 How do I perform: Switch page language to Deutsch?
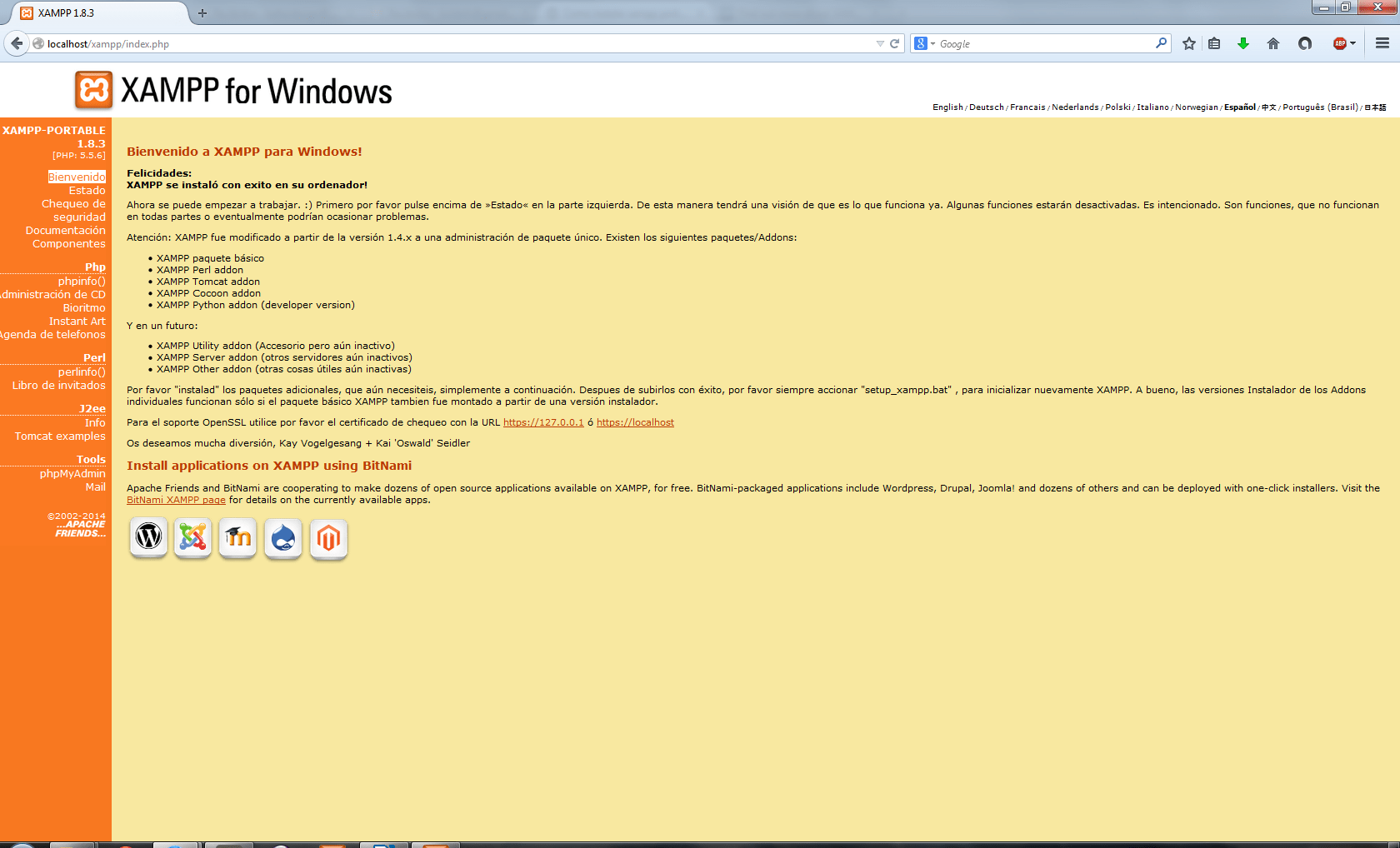point(987,107)
